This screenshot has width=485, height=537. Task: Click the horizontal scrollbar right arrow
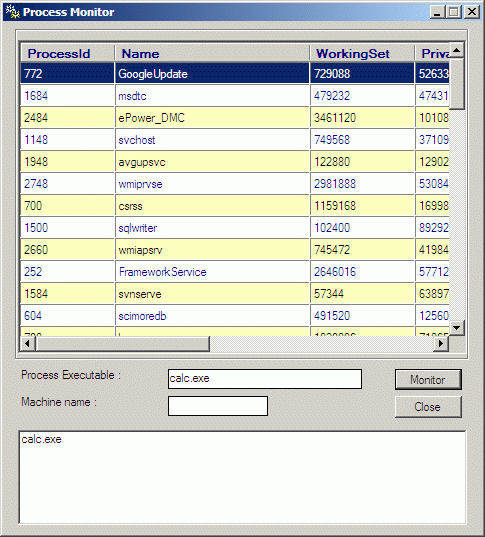coord(441,344)
